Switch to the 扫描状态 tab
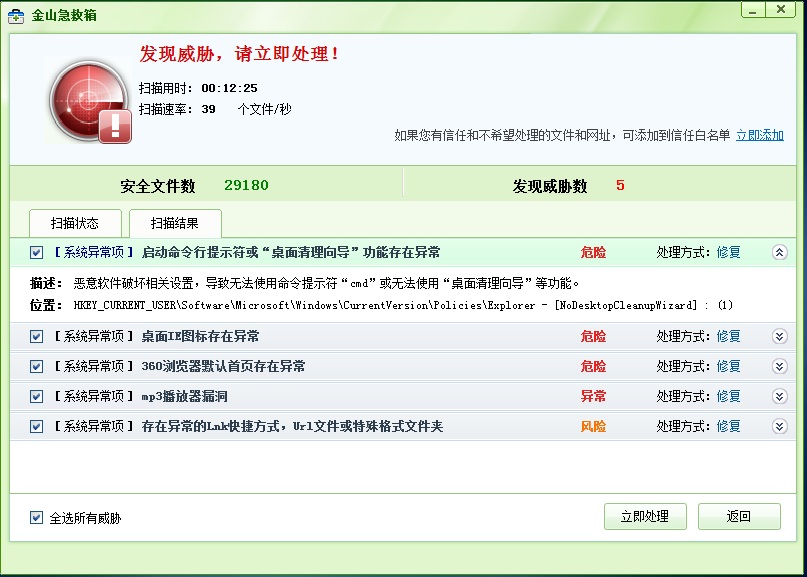 [x=75, y=223]
